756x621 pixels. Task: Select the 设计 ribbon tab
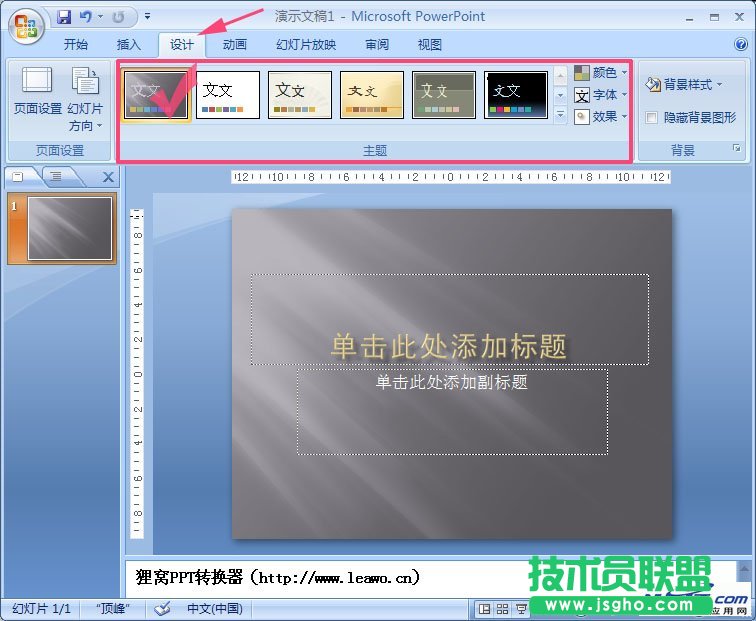(x=182, y=45)
